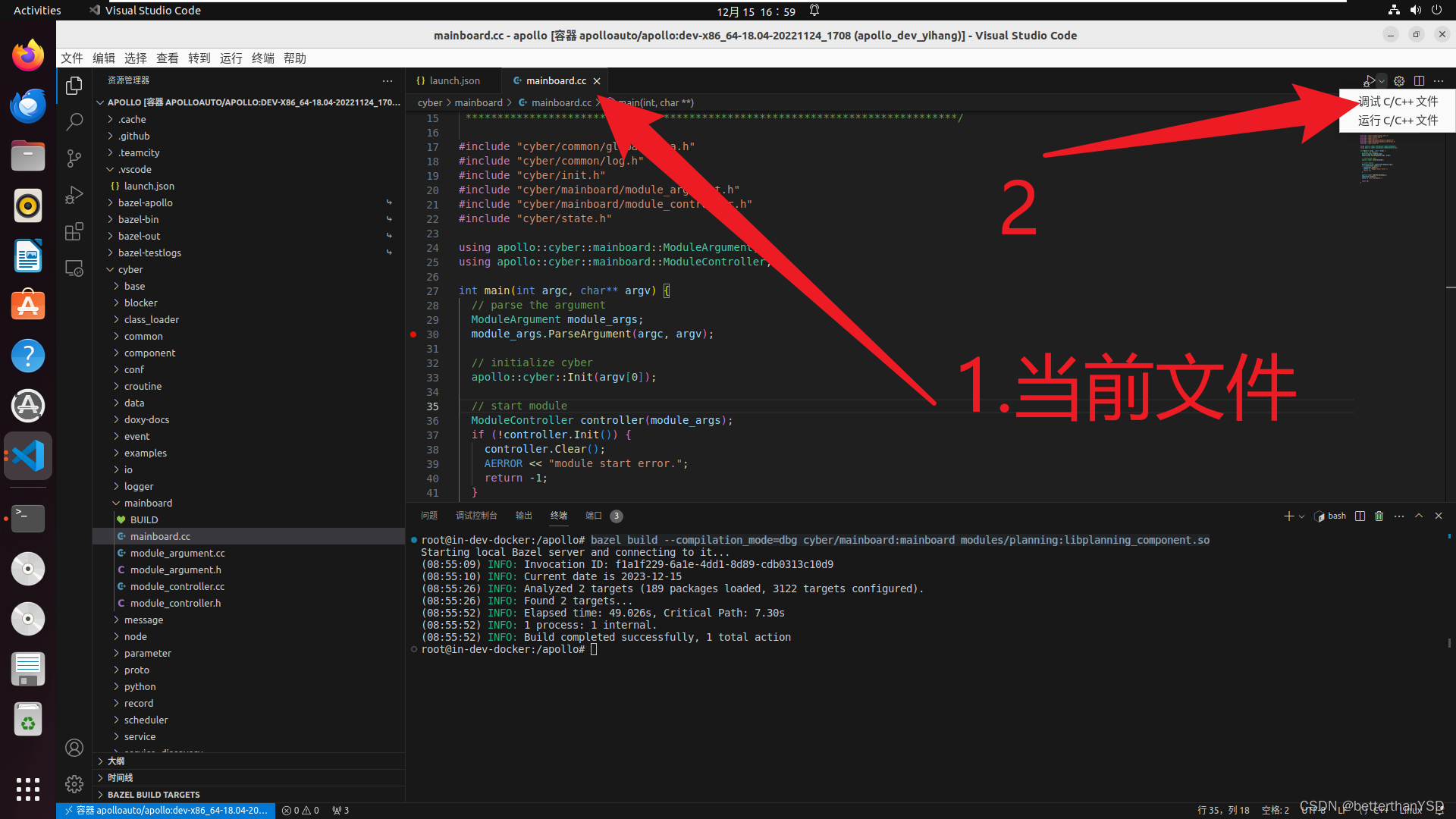Open module_controller.h file

249,603
